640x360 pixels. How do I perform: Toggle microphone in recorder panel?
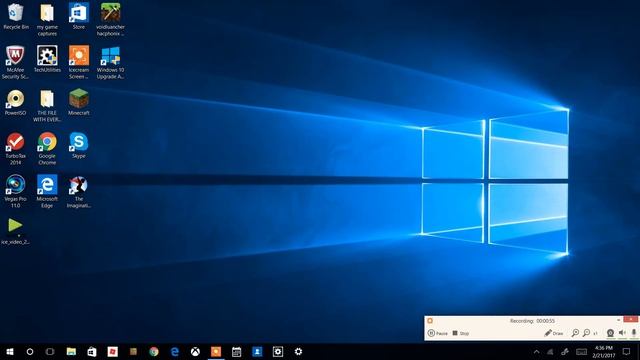pyautogui.click(x=633, y=333)
